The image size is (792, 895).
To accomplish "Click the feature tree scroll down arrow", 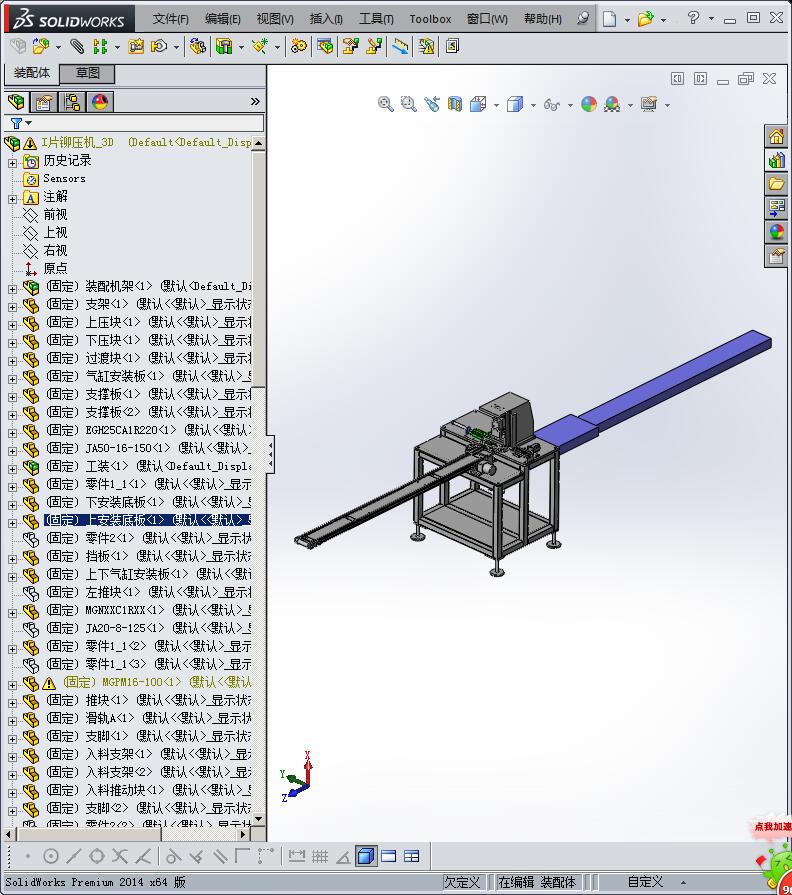I will tap(258, 819).
